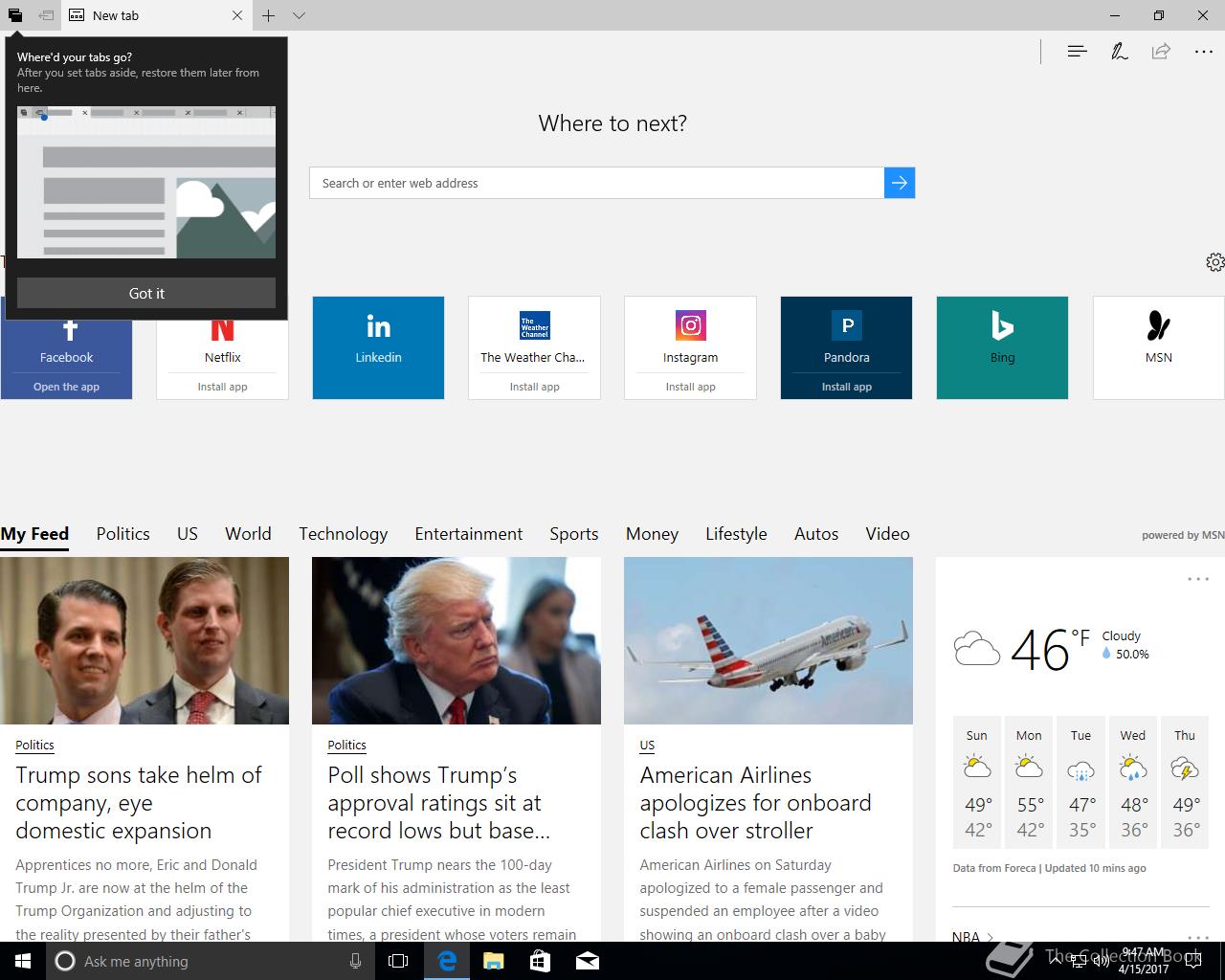
Task: Open the Bing tile
Action: [x=1002, y=347]
